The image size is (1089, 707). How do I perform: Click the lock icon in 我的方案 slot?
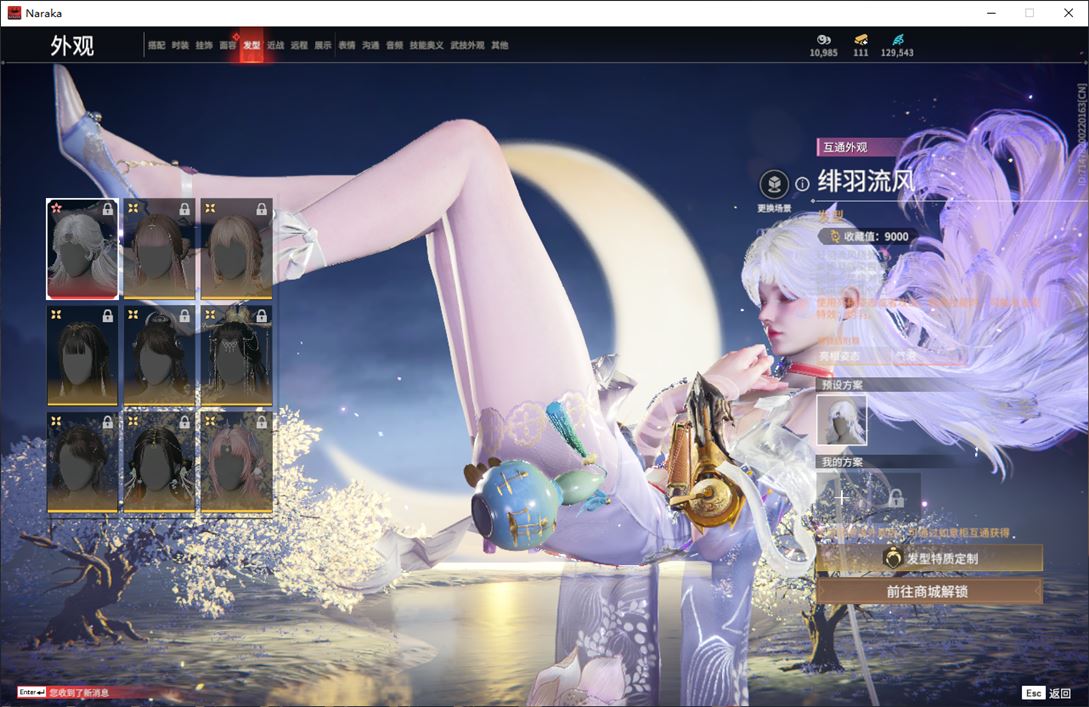coord(896,497)
